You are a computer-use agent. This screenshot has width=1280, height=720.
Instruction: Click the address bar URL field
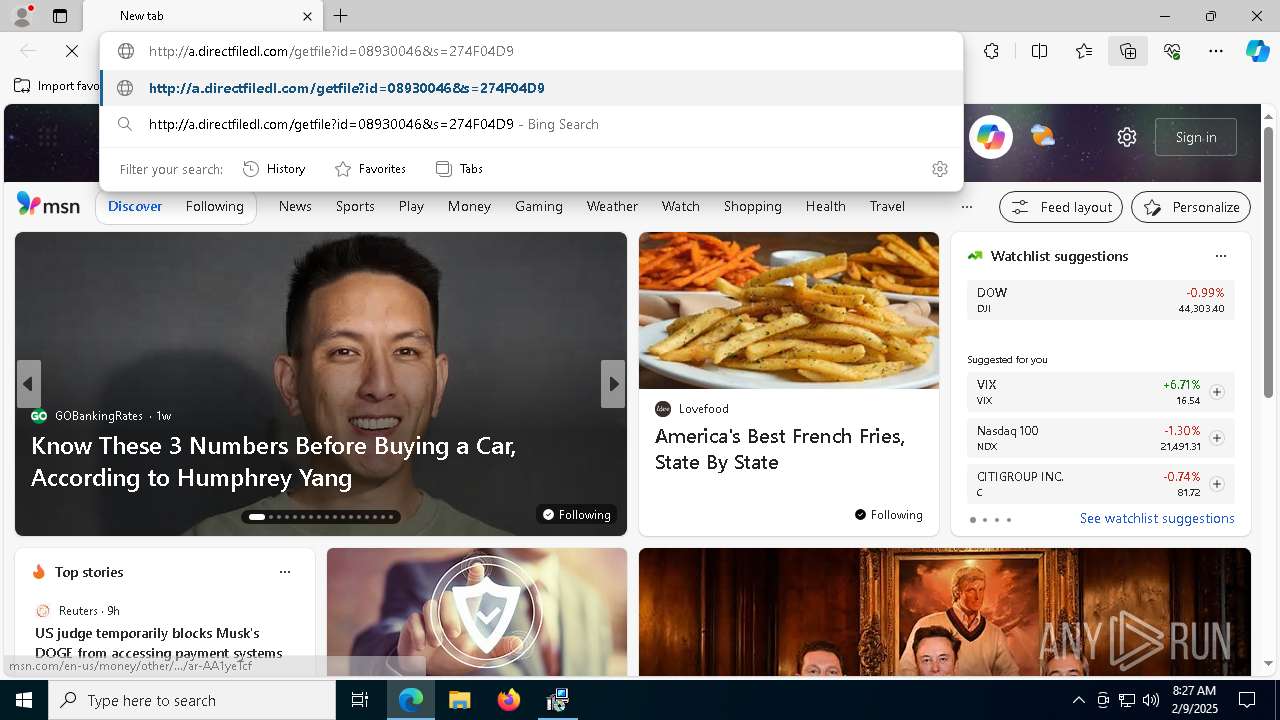(x=531, y=51)
